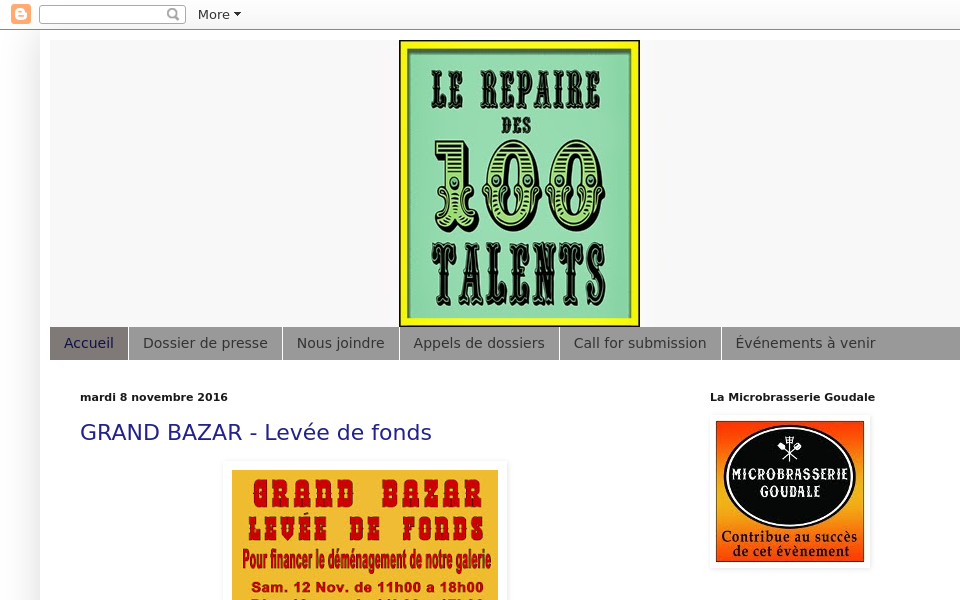Open the Dossier de presse page
Screen dimensions: 960x600
pos(205,343)
